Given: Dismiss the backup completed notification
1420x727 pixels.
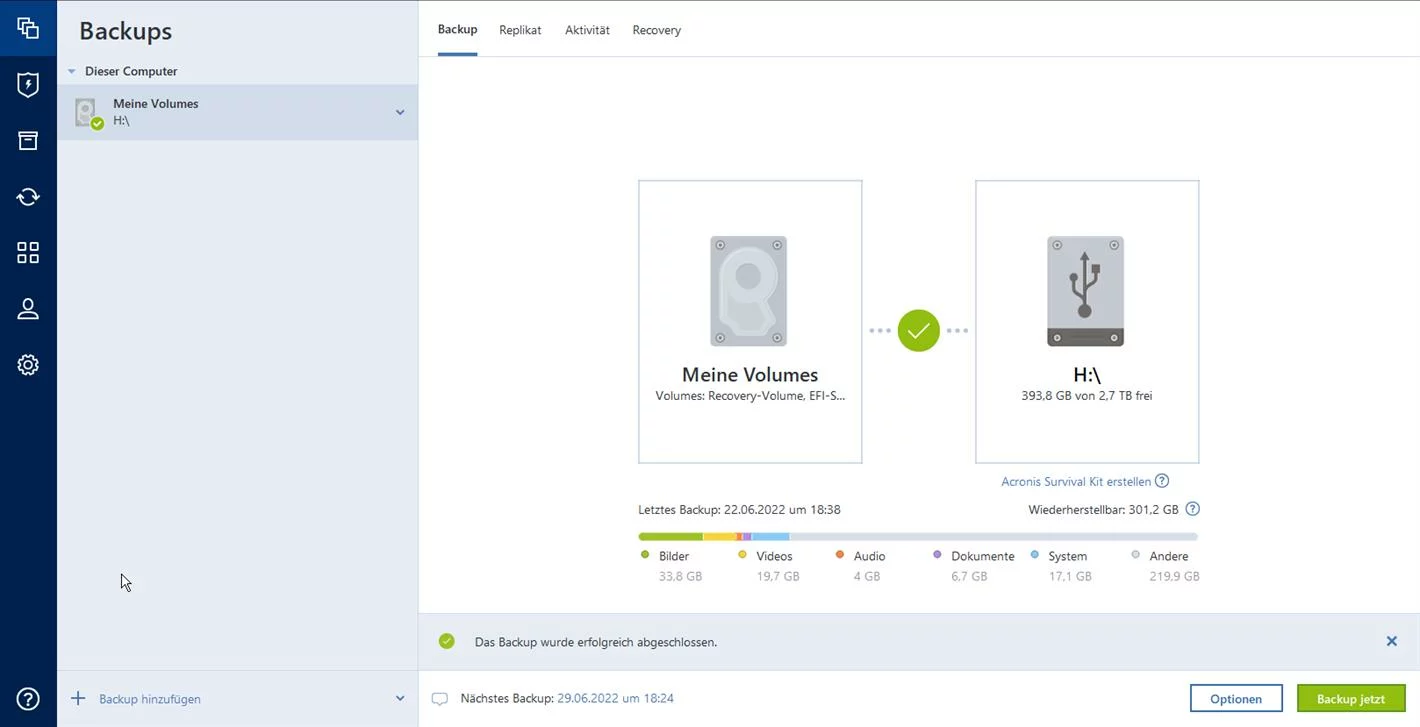Looking at the screenshot, I should (x=1391, y=641).
